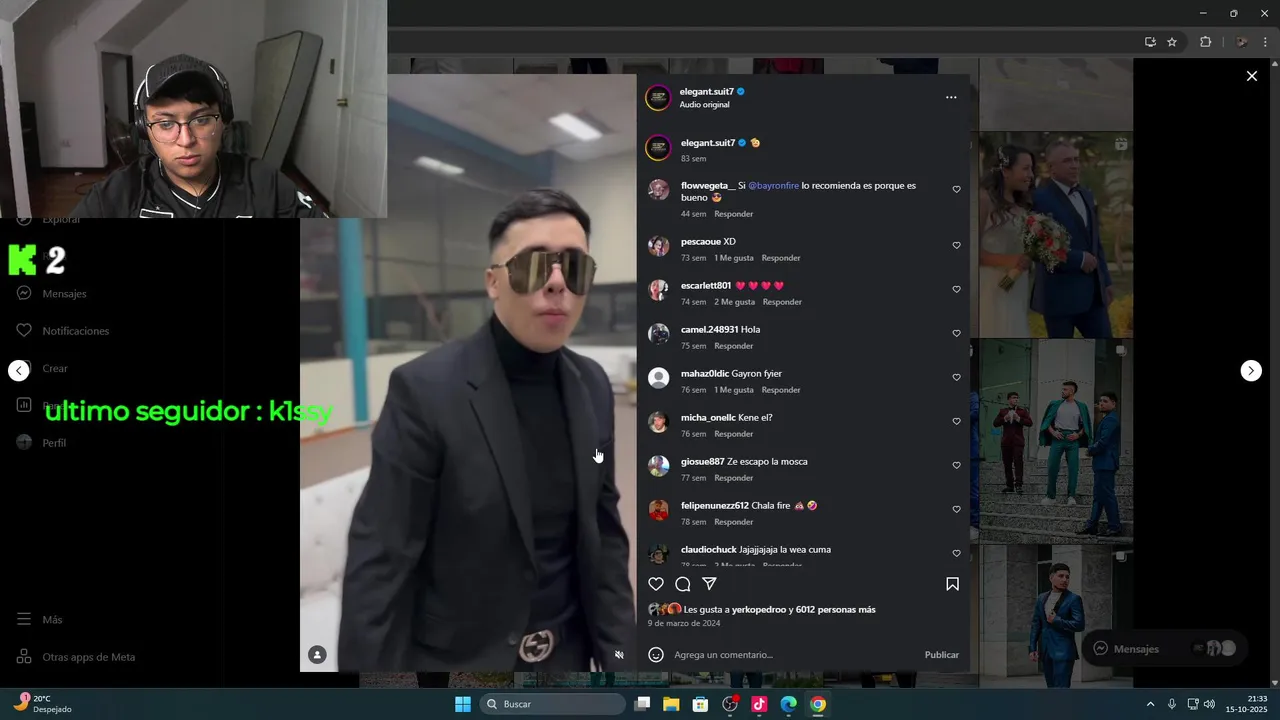Image resolution: width=1280 pixels, height=720 pixels.
Task: Go to Perfil in the sidebar
Action: [x=41, y=443]
